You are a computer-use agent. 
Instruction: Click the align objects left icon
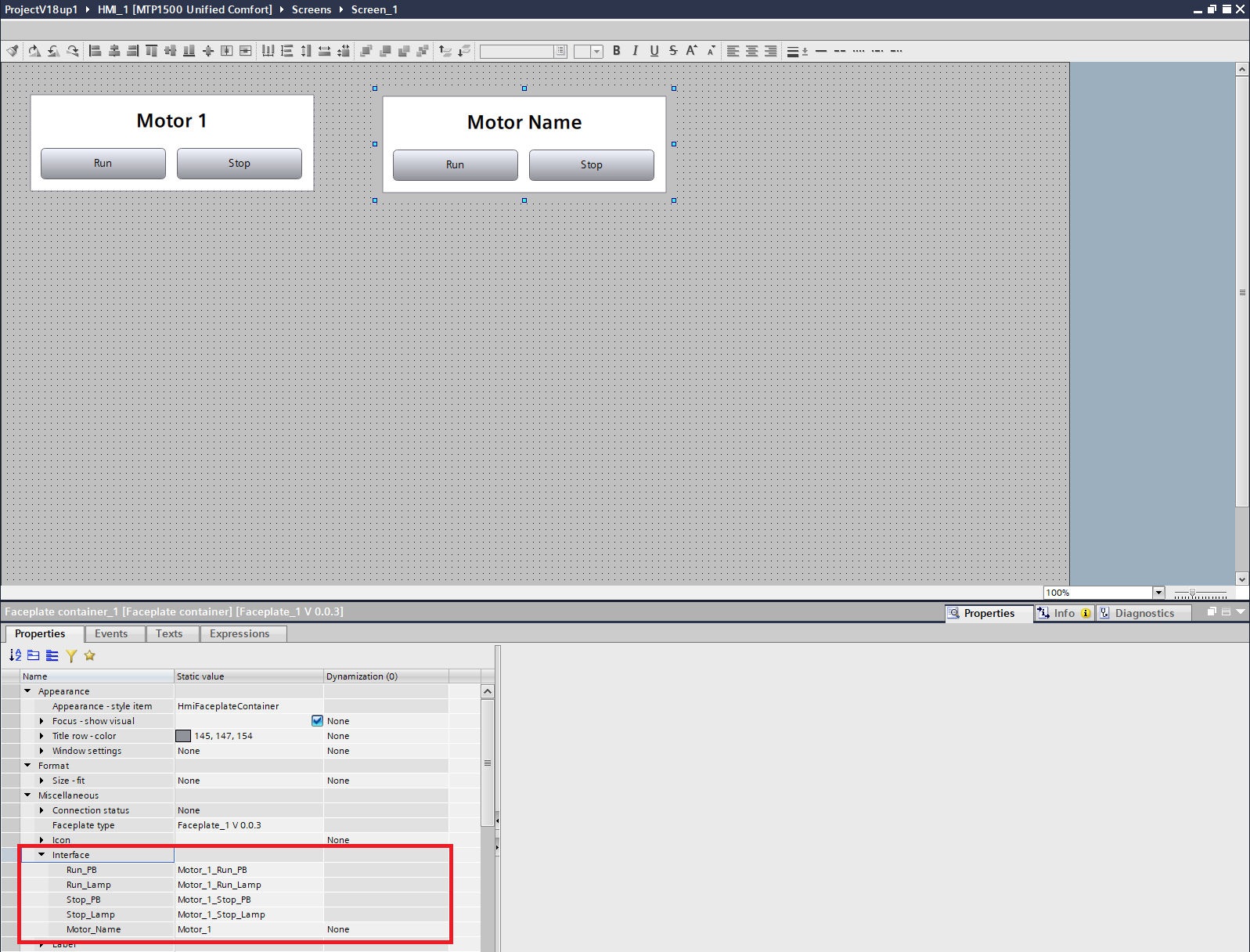95,51
